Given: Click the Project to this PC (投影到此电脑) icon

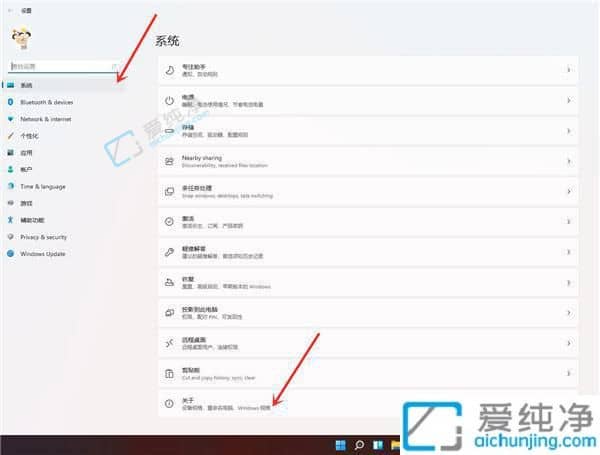Looking at the screenshot, I should (x=170, y=313).
